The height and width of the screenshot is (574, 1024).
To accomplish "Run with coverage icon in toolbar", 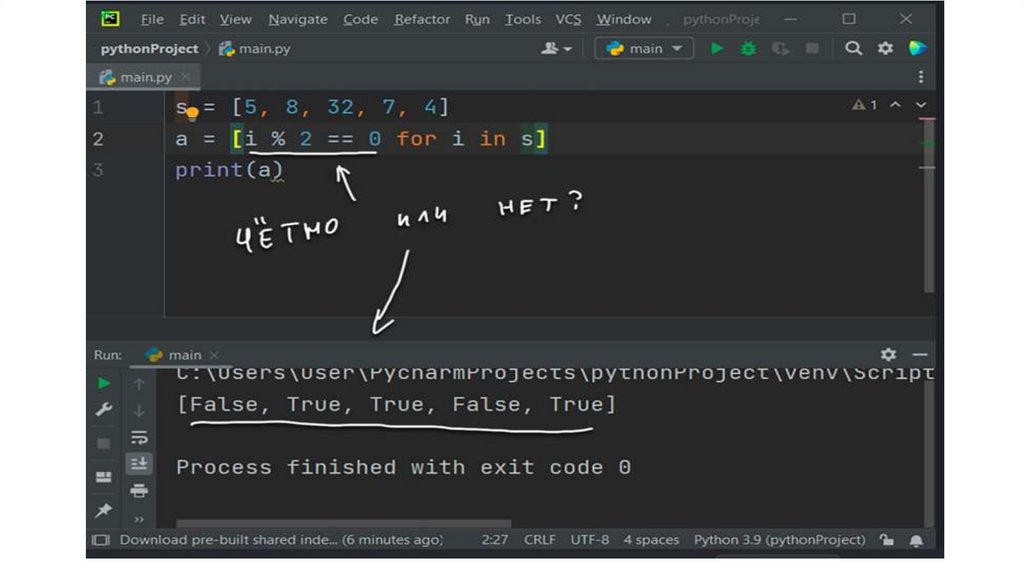I will pos(780,48).
